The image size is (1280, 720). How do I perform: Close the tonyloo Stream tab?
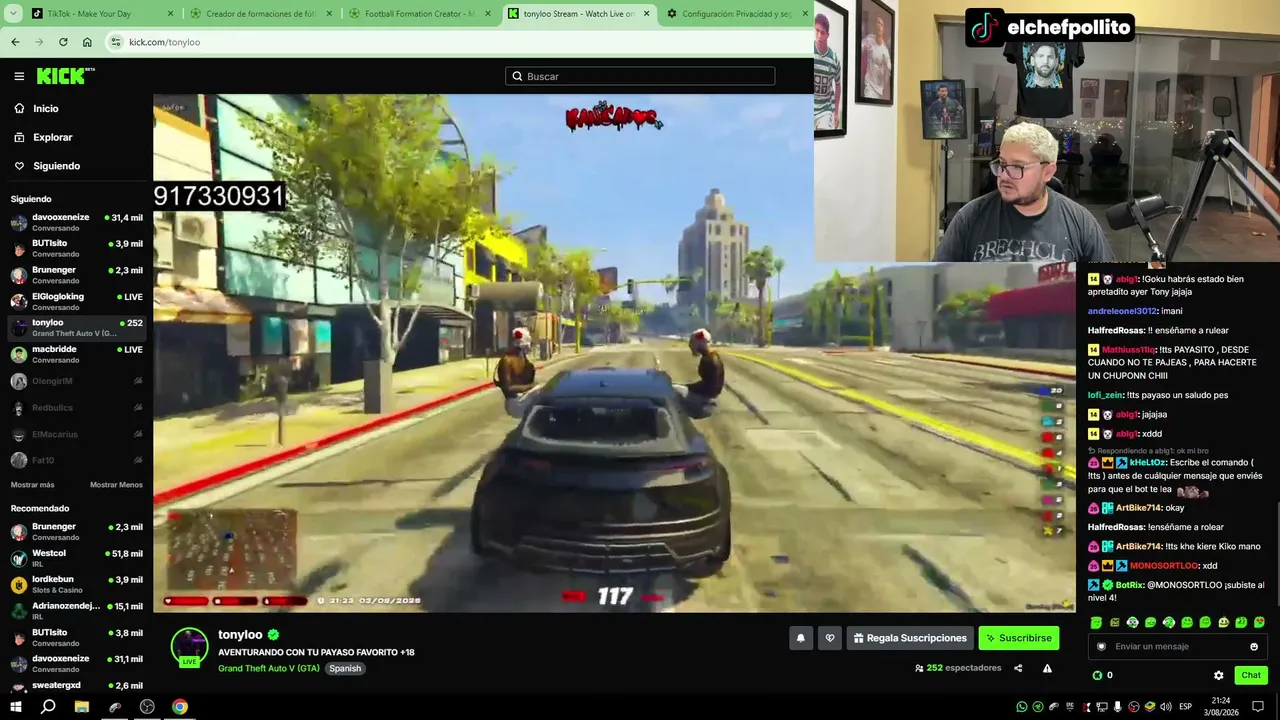[647, 14]
